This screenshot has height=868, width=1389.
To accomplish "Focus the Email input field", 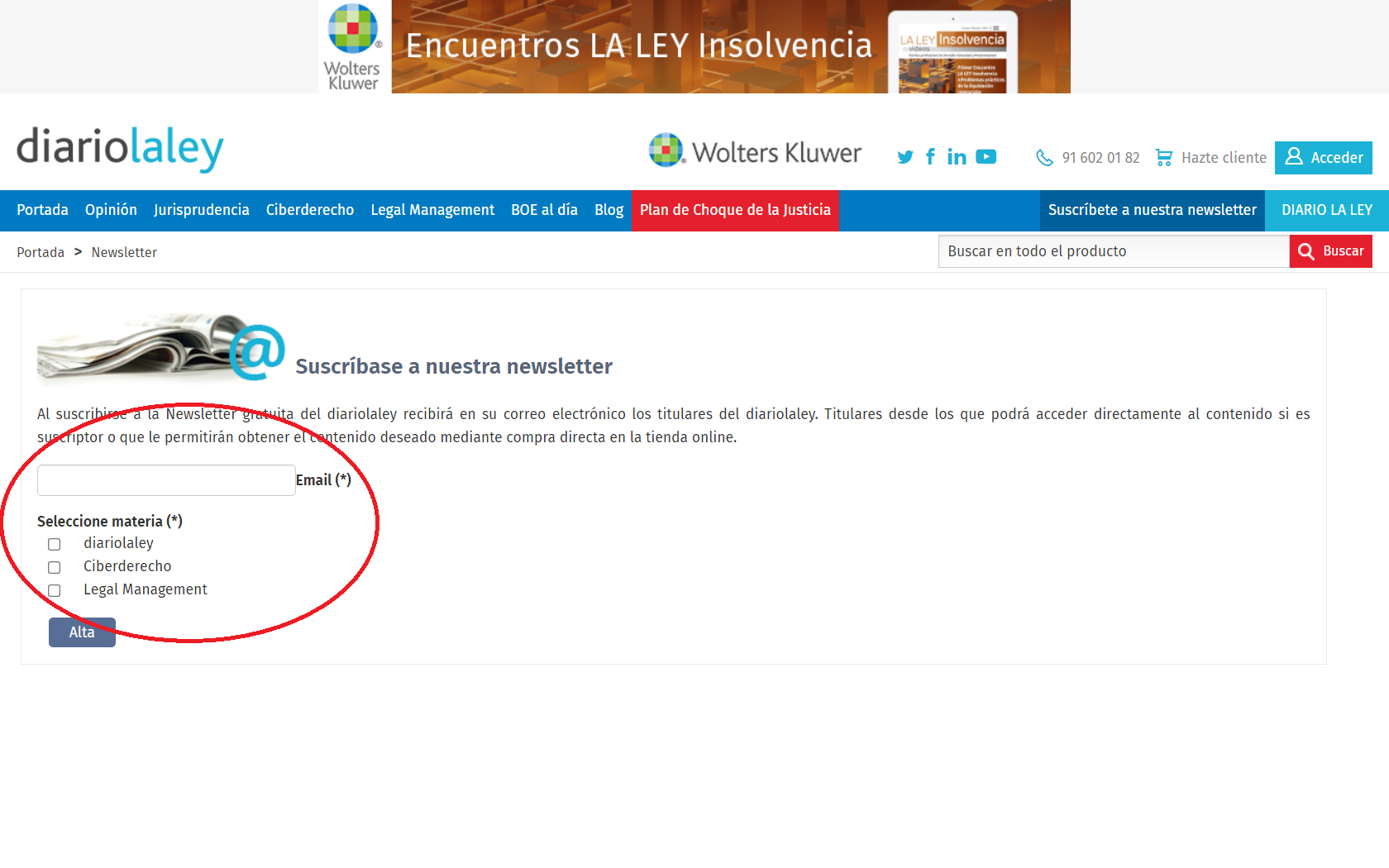I will pyautogui.click(x=166, y=480).
